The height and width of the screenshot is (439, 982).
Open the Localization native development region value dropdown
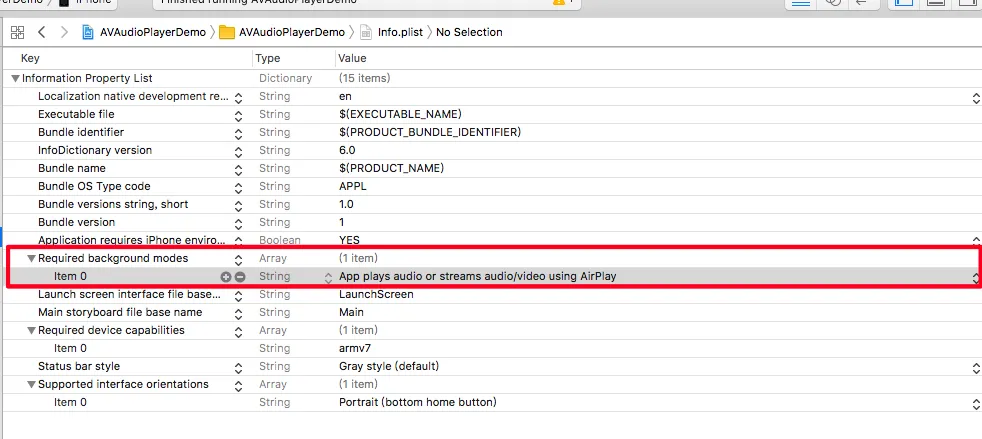(976, 97)
